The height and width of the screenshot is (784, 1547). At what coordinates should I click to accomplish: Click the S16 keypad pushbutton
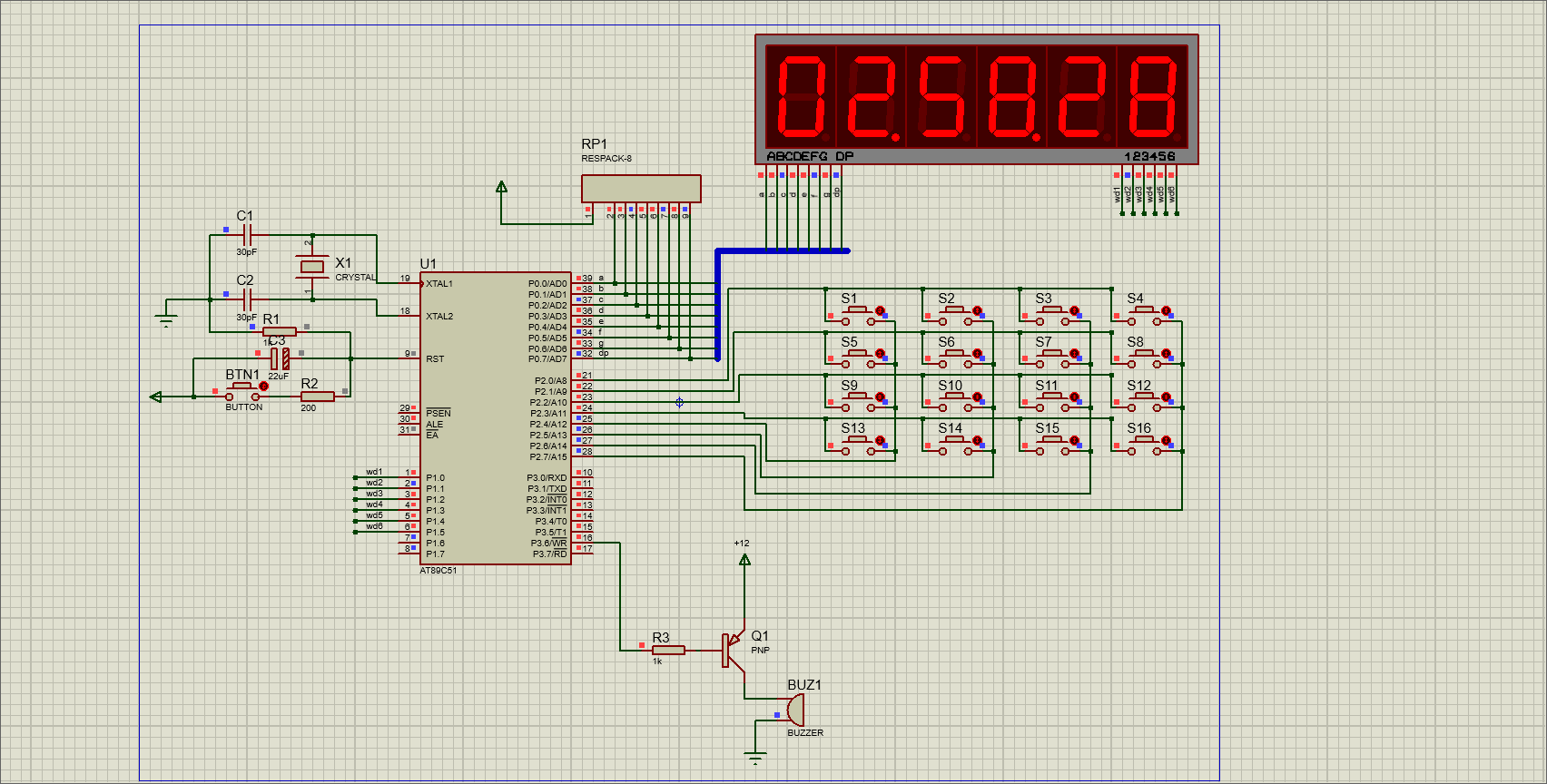1144,444
